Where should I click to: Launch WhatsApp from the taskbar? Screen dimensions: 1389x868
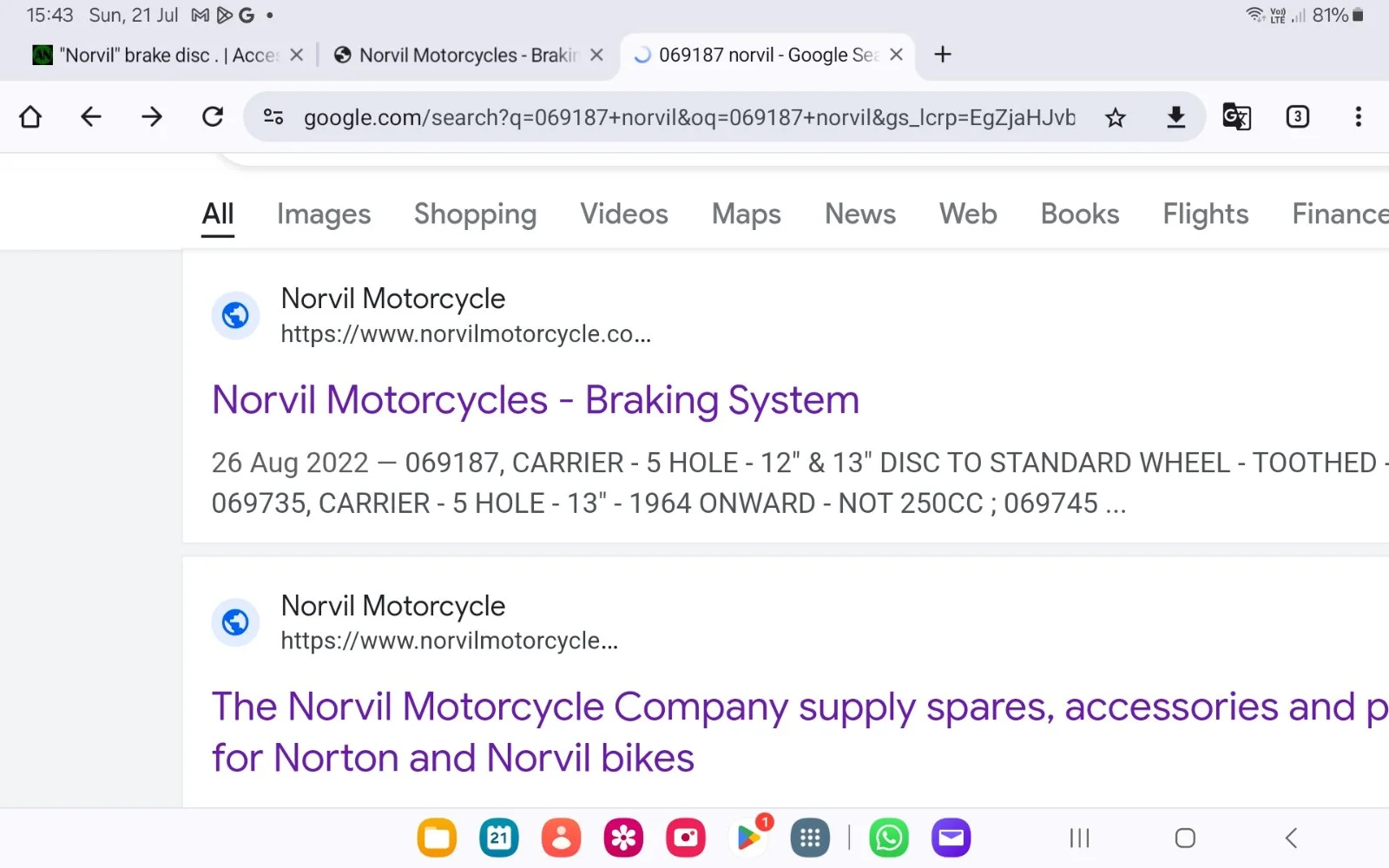coord(888,838)
